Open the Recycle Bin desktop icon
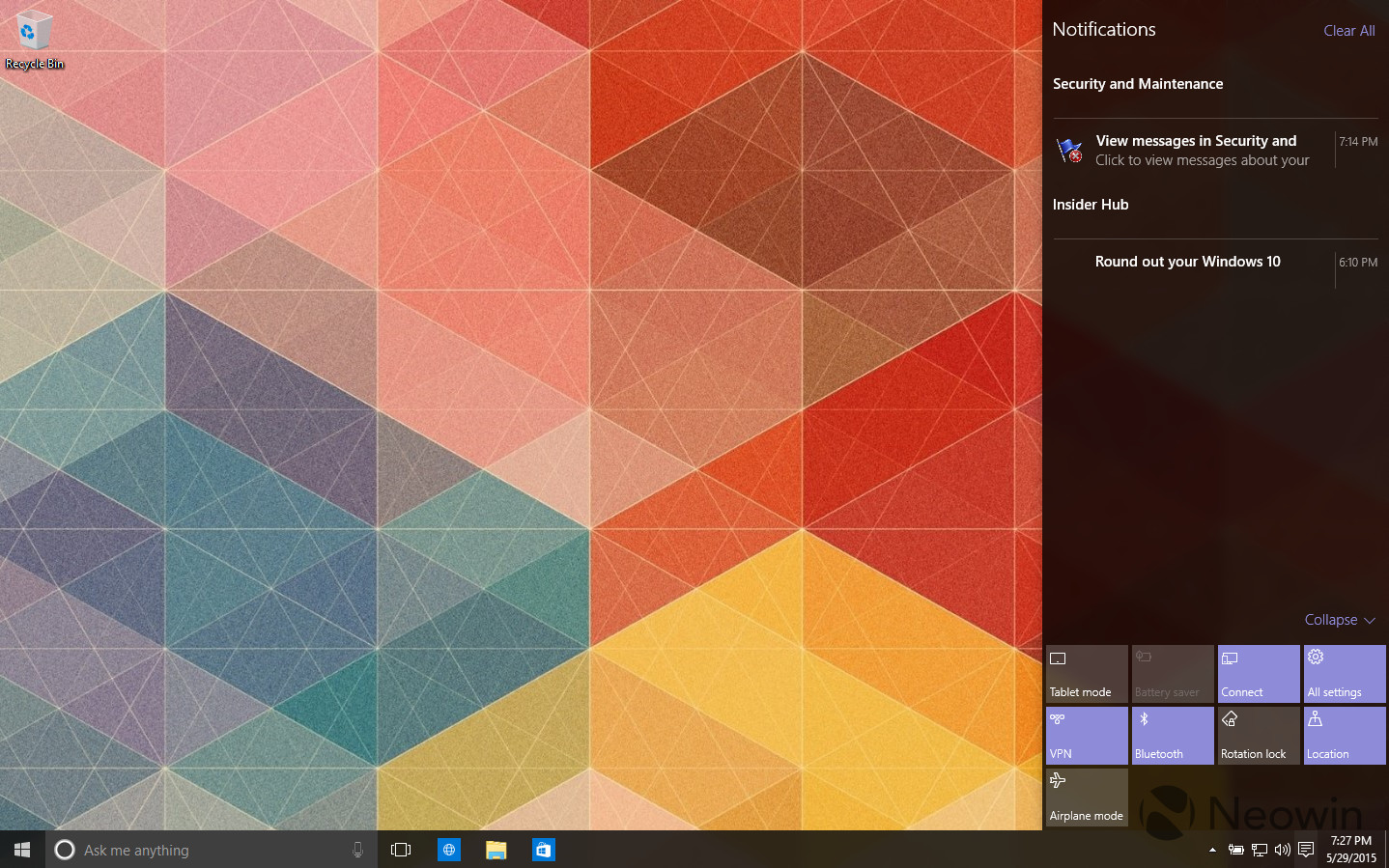Screen dimensions: 1389x868 [34, 41]
